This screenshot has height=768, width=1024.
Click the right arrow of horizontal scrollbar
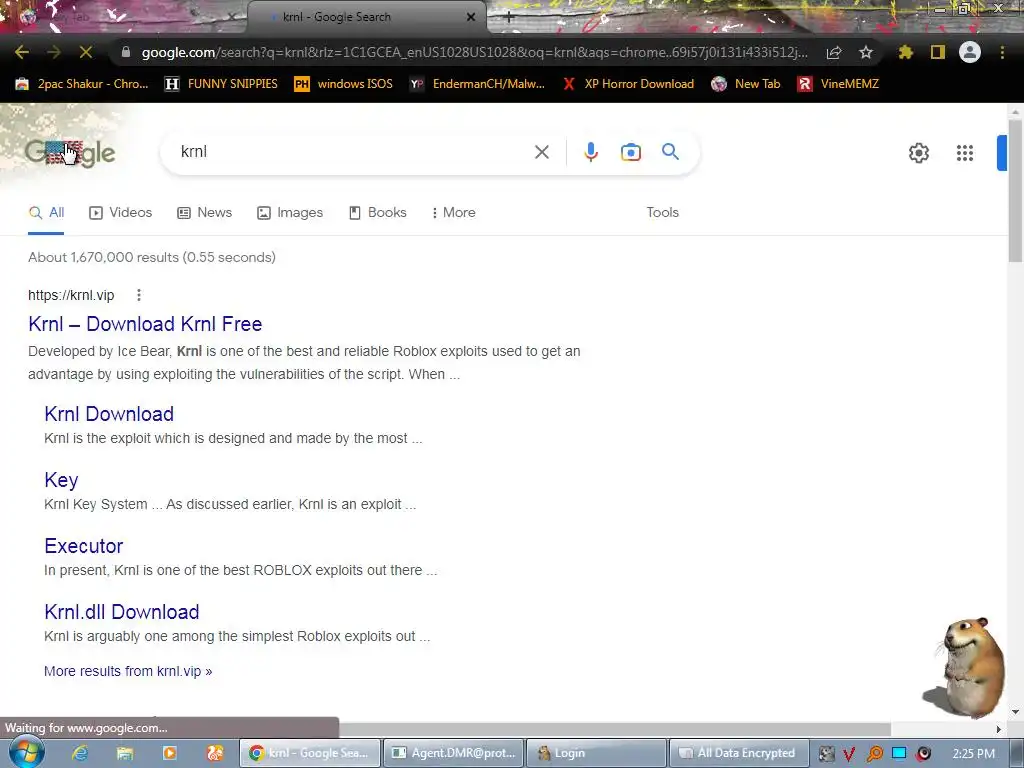coord(999,729)
